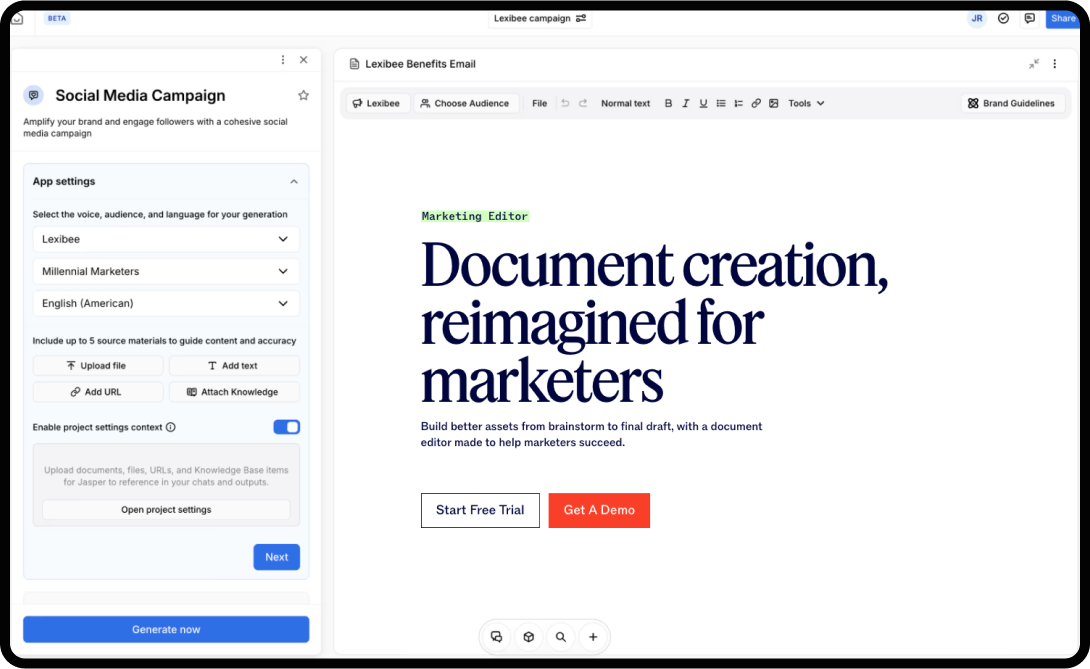Toggle bold formatting in the editor toolbar
This screenshot has height=669, width=1090.
coord(668,103)
